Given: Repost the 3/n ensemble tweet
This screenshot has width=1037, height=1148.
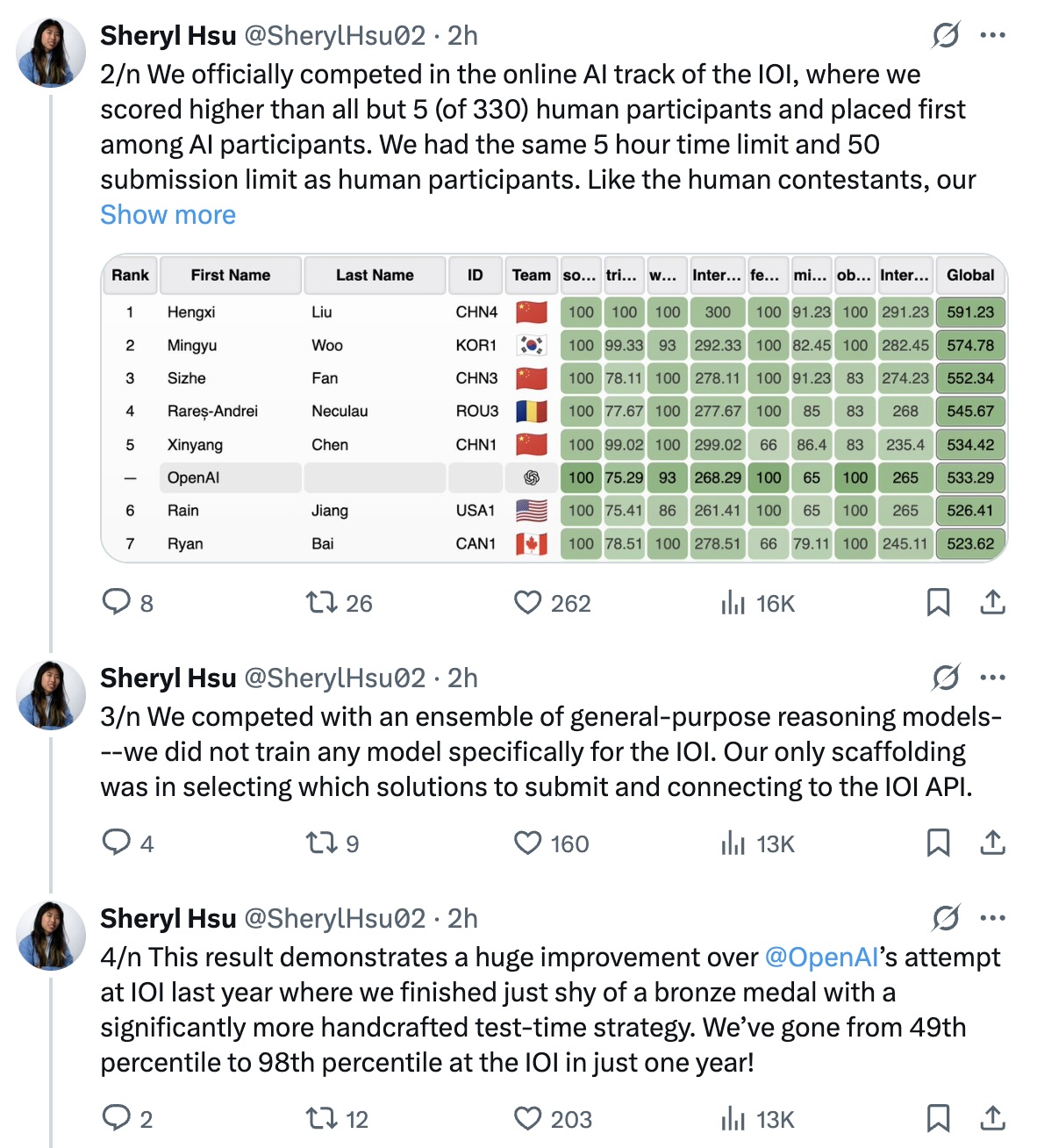Looking at the screenshot, I should click(x=321, y=843).
